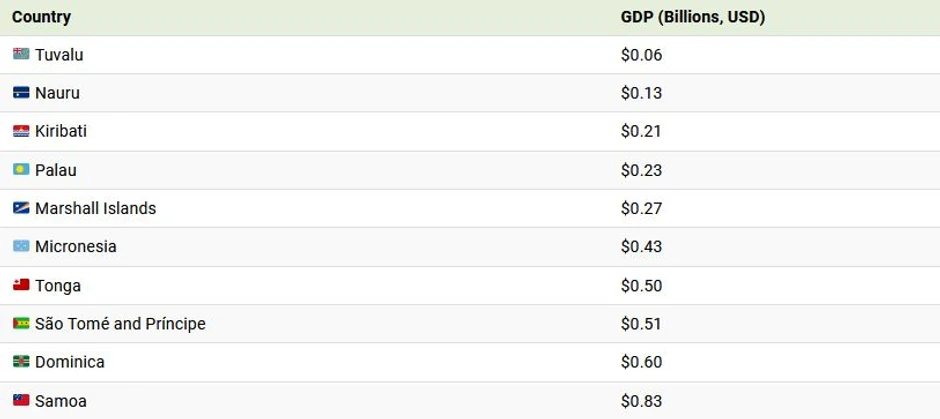Click the Dominica GDP value $0.60
Image resolution: width=940 pixels, height=419 pixels.
tap(641, 362)
